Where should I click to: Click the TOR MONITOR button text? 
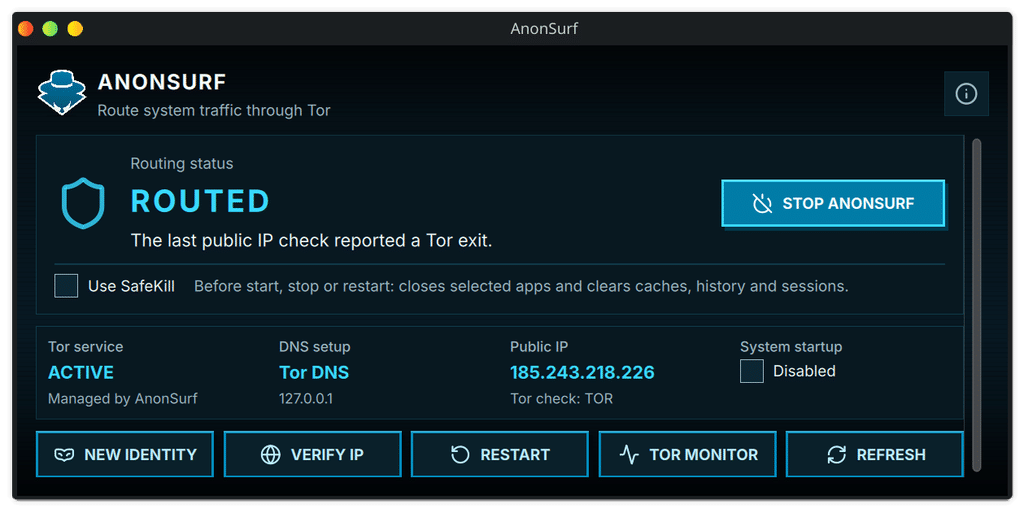(x=704, y=455)
